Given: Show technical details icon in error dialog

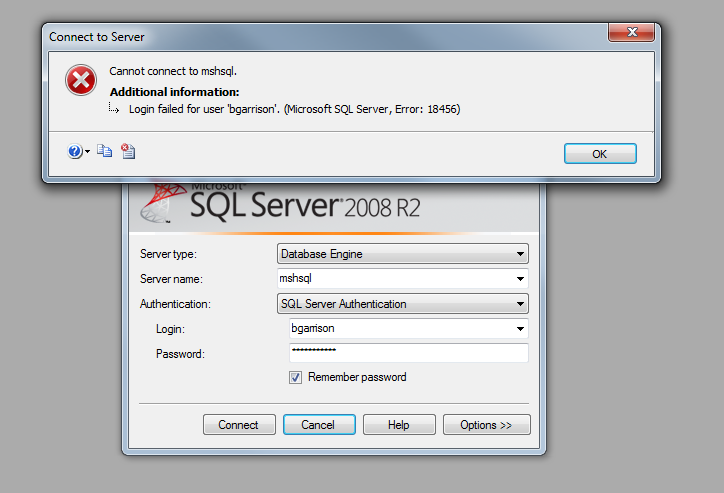Looking at the screenshot, I should tap(128, 150).
